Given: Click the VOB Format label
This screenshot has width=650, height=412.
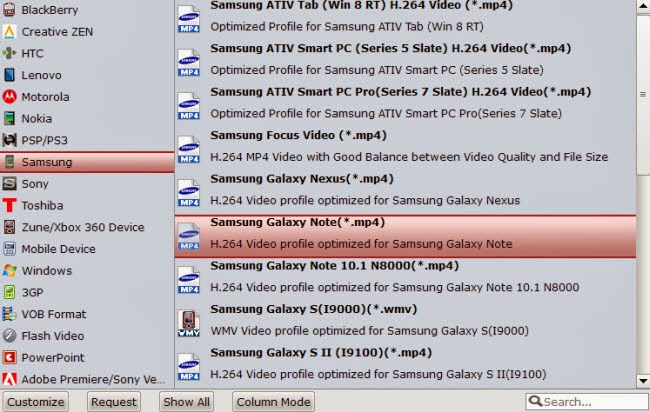Looking at the screenshot, I should [54, 314].
